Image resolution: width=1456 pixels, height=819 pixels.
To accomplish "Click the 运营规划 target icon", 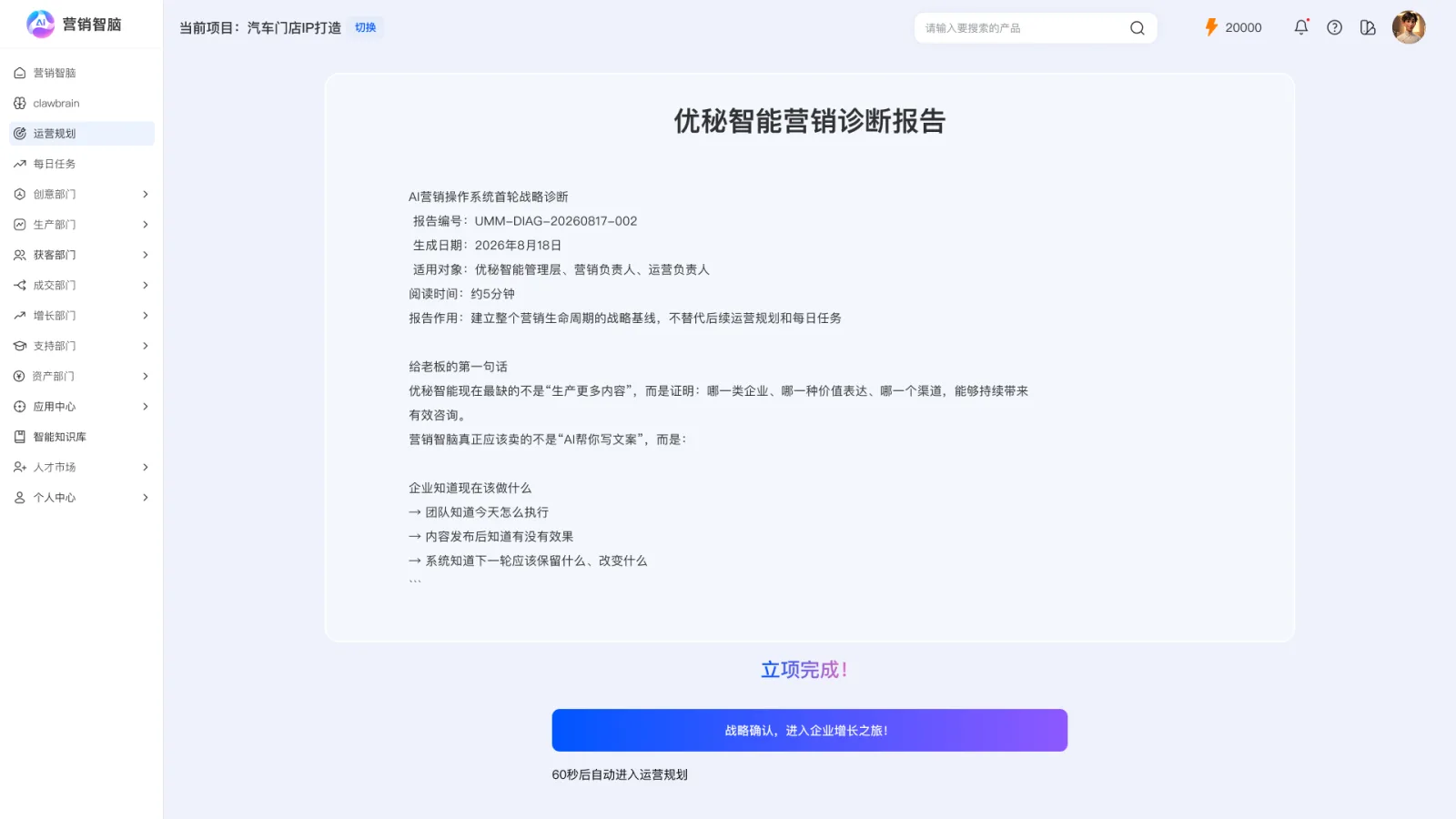I will coord(20,134).
